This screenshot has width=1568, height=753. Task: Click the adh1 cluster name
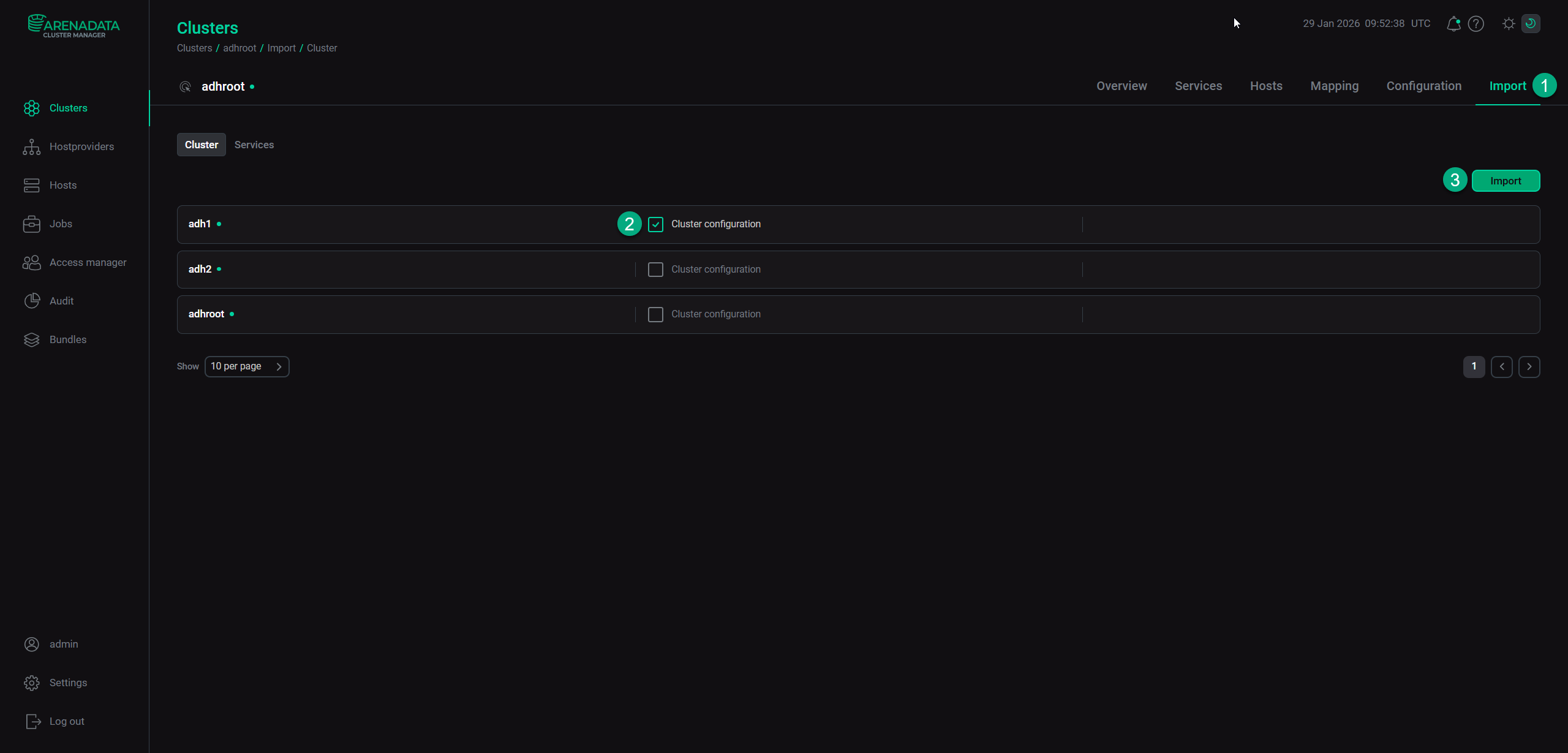click(200, 224)
